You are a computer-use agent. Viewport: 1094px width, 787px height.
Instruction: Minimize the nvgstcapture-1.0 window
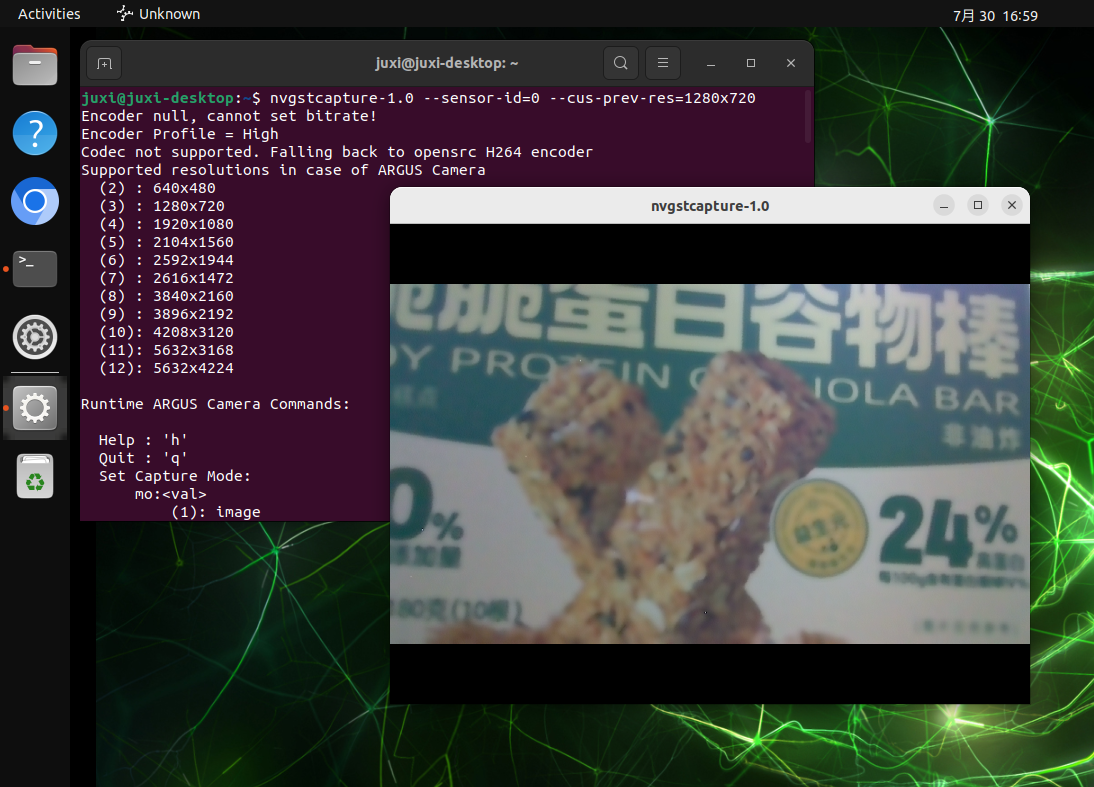944,206
